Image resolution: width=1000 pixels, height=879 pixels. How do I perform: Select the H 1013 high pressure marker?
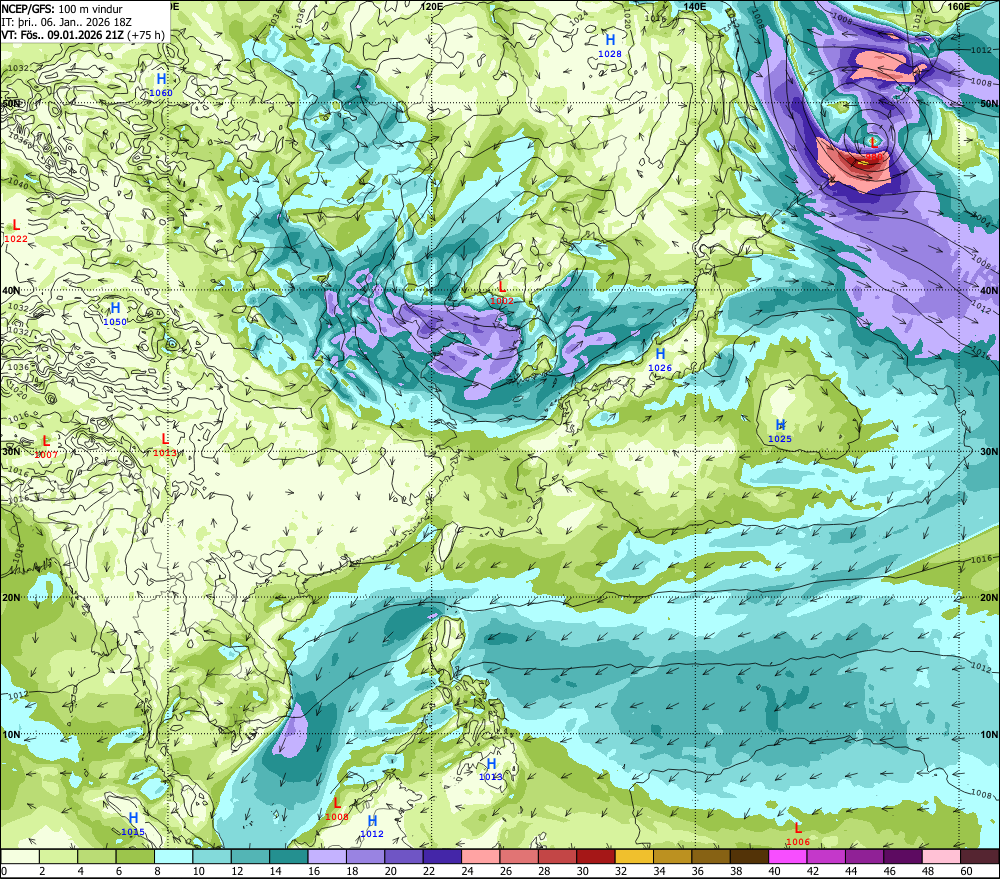[x=491, y=769]
